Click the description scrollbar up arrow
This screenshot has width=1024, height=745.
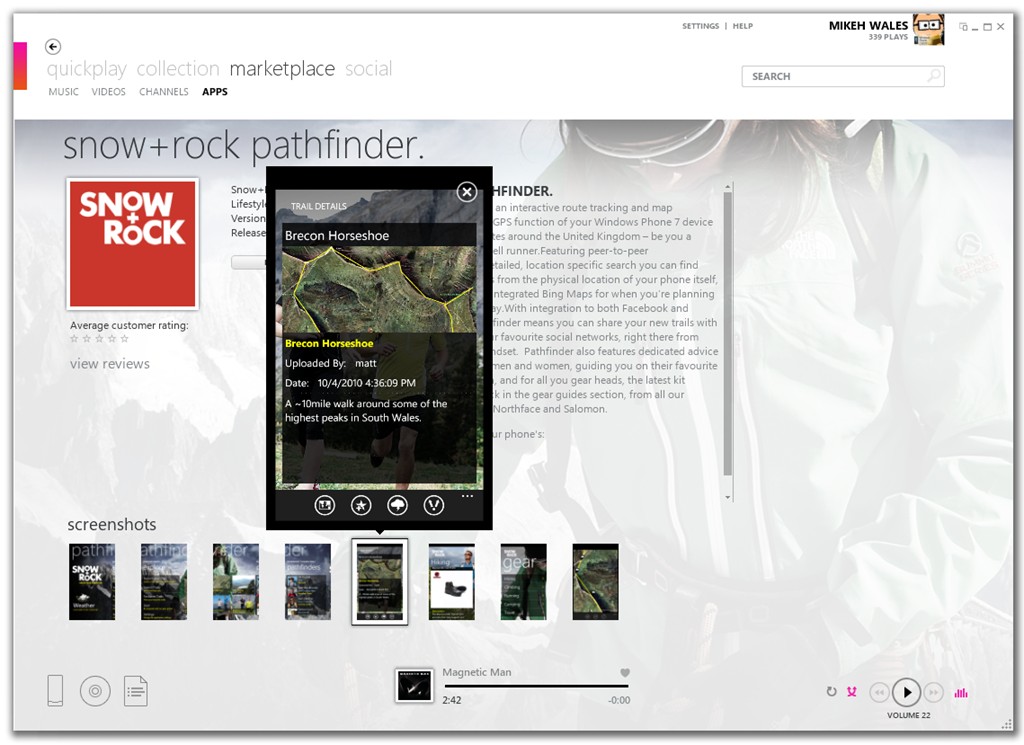[x=728, y=188]
